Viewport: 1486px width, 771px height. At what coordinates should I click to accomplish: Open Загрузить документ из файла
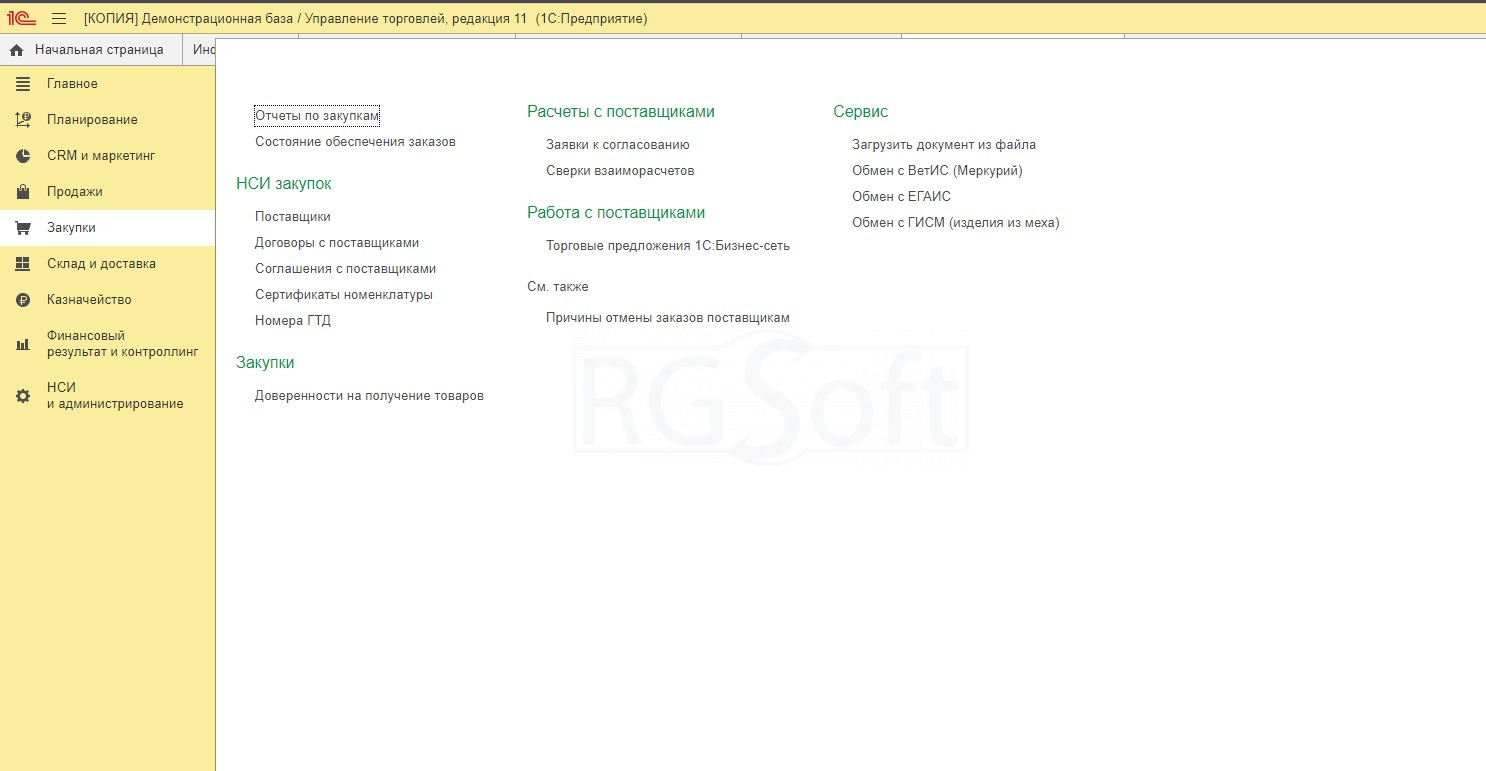(x=944, y=145)
